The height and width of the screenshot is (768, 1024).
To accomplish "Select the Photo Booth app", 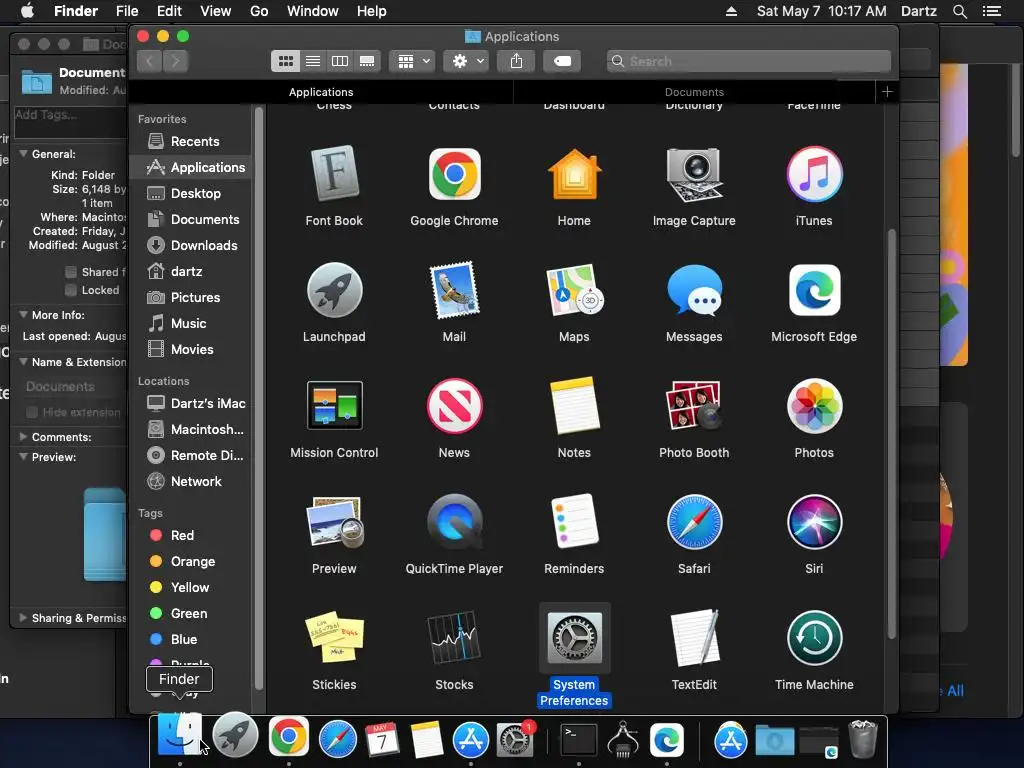I will pyautogui.click(x=694, y=406).
